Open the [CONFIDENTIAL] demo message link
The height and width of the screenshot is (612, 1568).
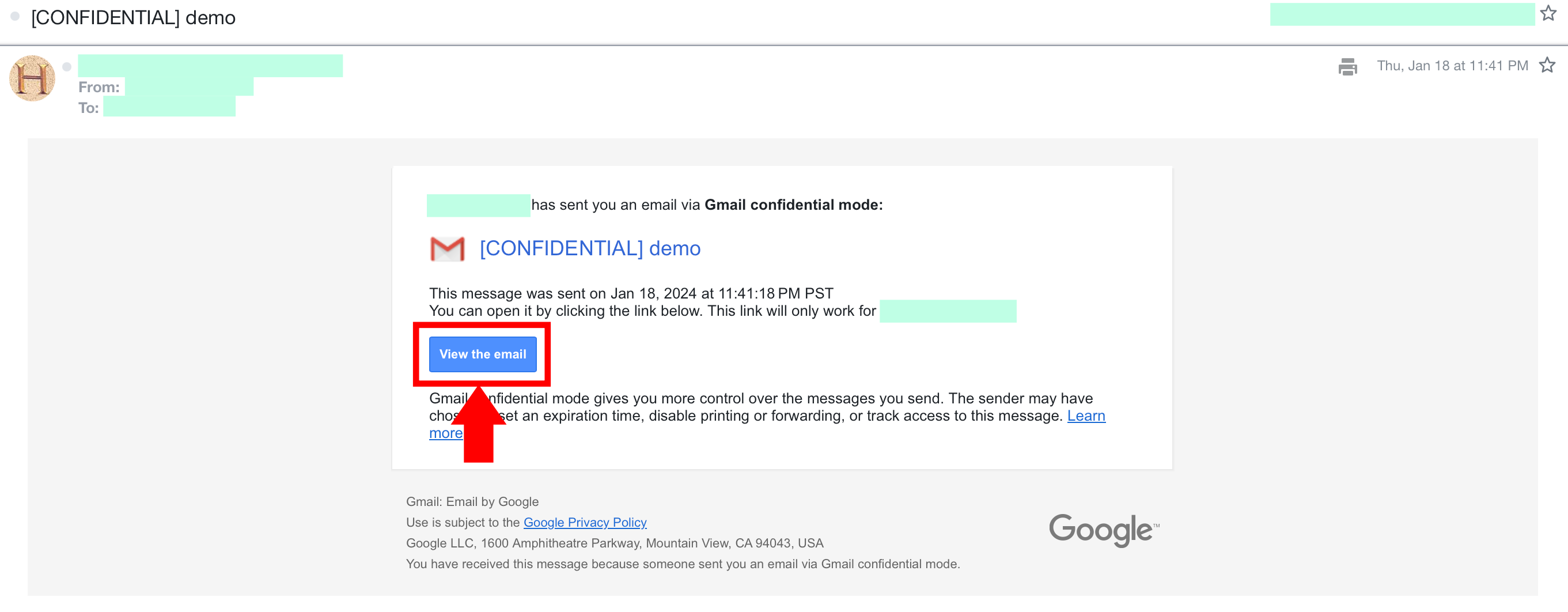point(590,248)
